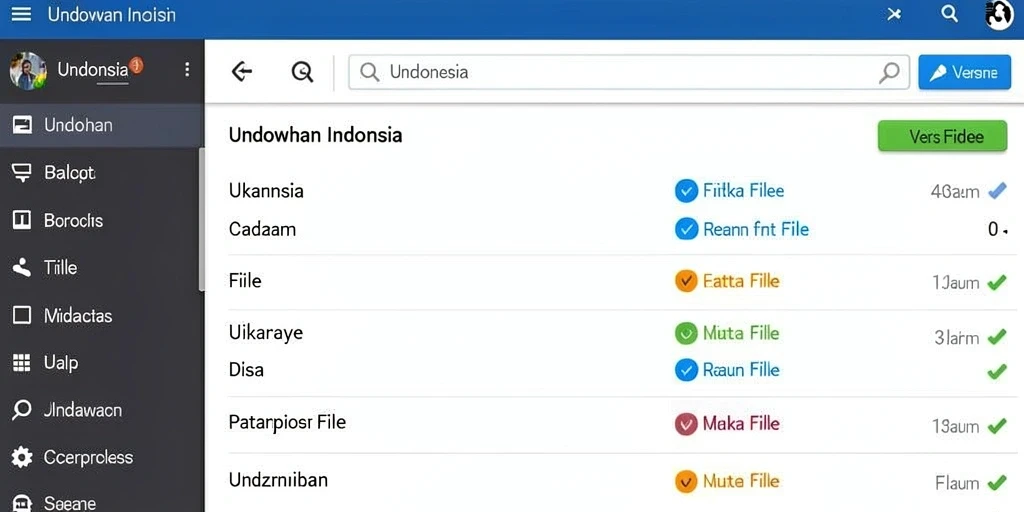Select the Ukannsia row name
The image size is (1024, 512).
266,191
